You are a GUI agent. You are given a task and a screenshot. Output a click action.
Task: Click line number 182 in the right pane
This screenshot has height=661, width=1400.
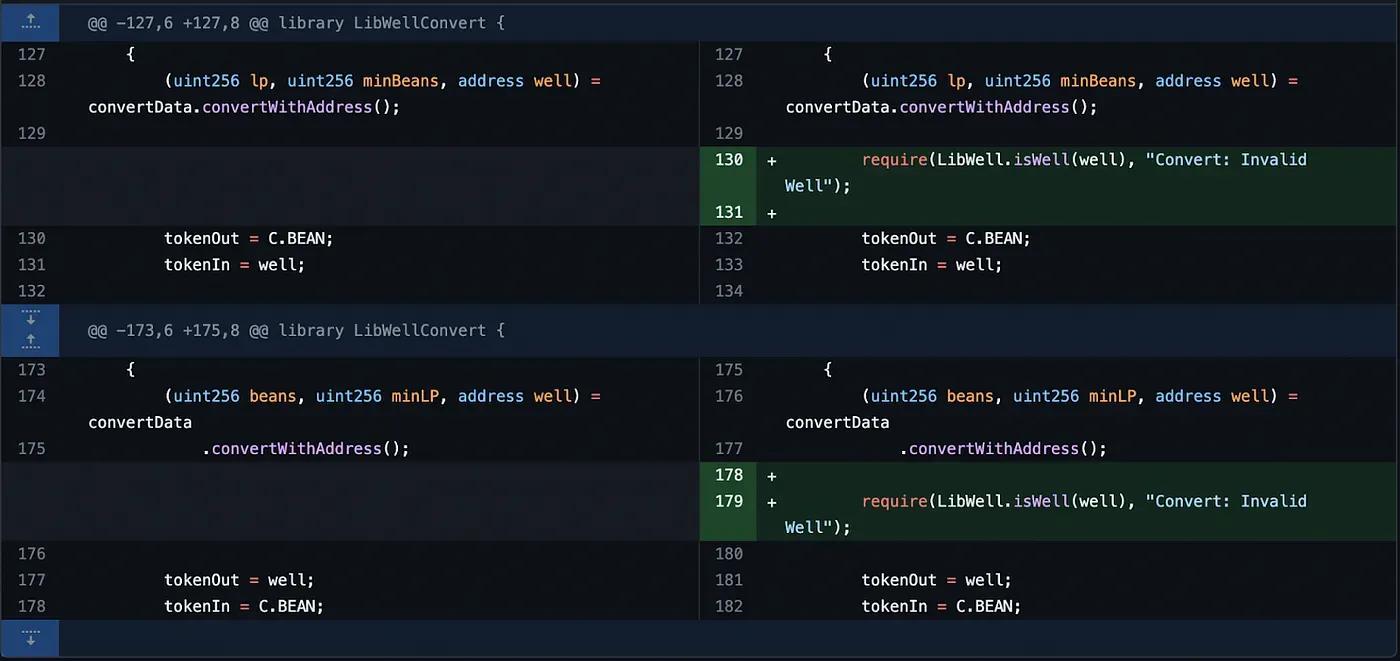click(729, 606)
